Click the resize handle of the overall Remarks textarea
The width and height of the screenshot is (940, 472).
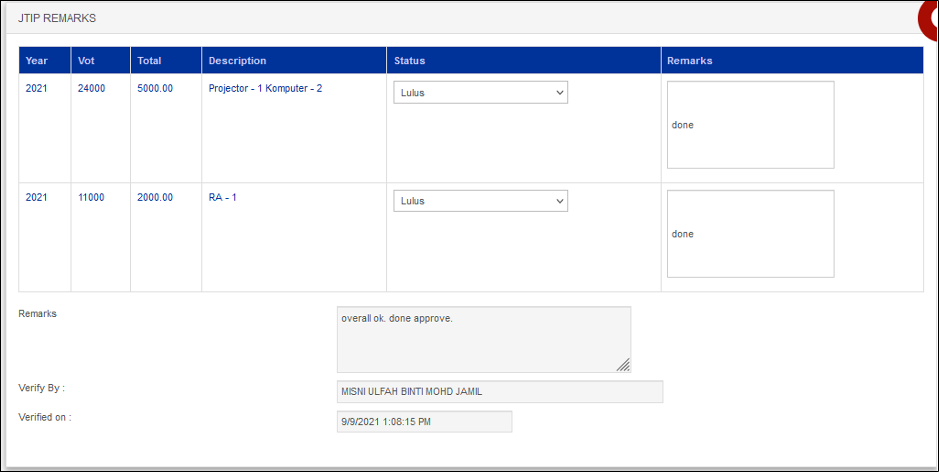tap(623, 365)
